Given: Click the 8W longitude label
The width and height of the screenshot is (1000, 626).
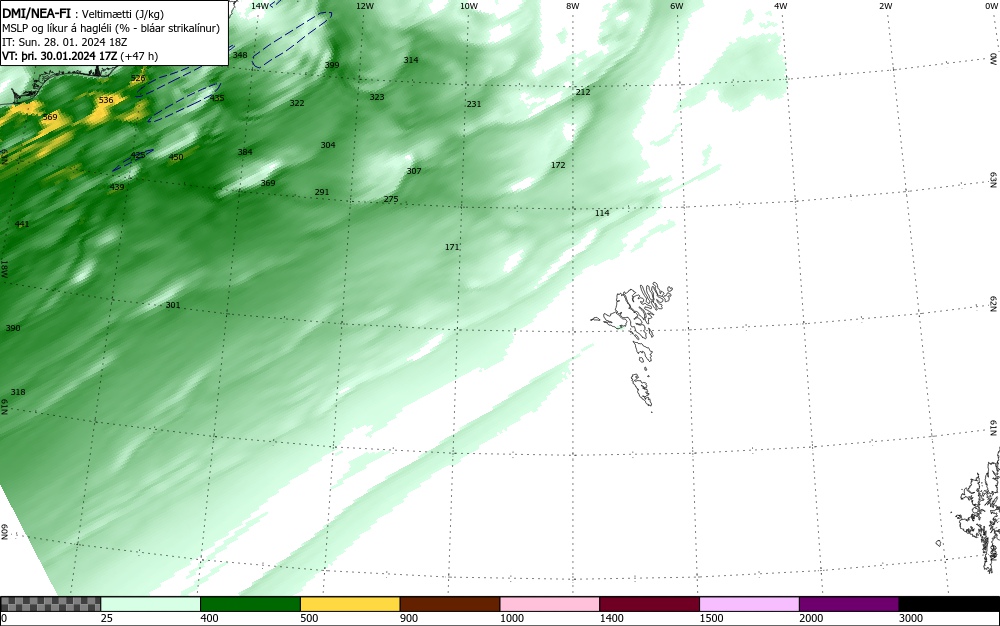Looking at the screenshot, I should point(573,6).
